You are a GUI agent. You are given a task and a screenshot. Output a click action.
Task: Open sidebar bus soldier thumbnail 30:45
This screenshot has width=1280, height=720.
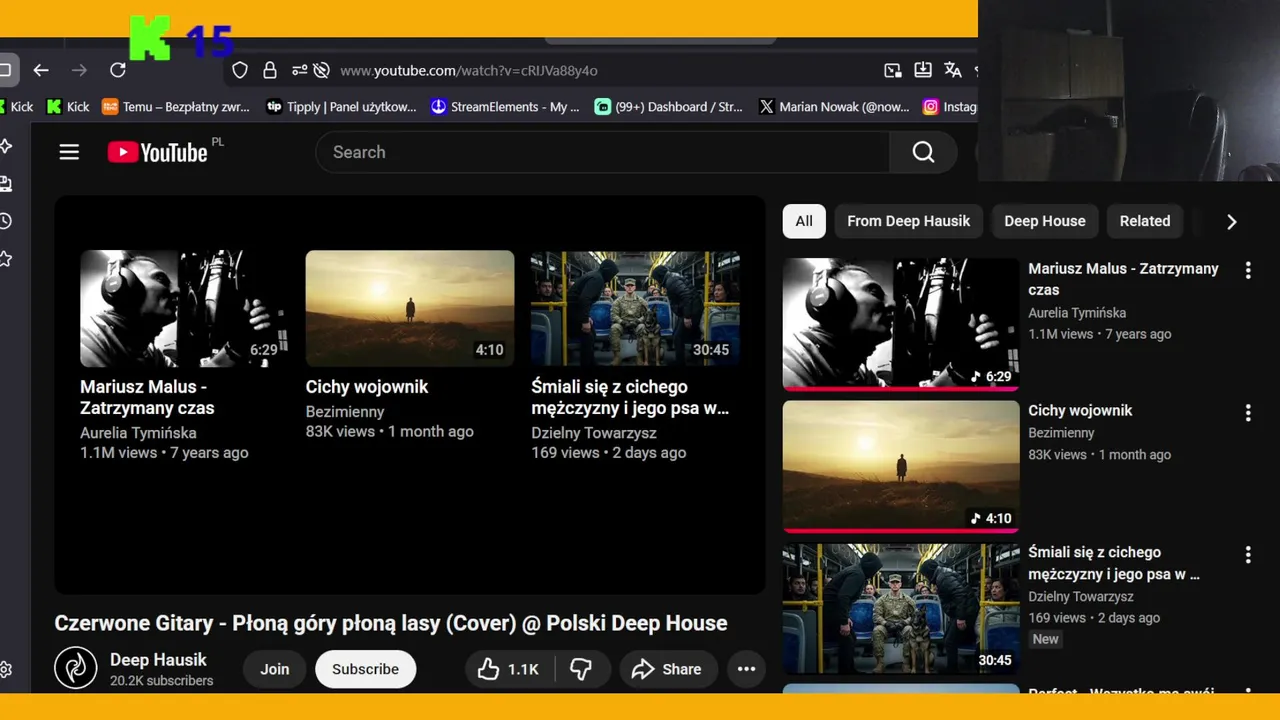point(901,608)
